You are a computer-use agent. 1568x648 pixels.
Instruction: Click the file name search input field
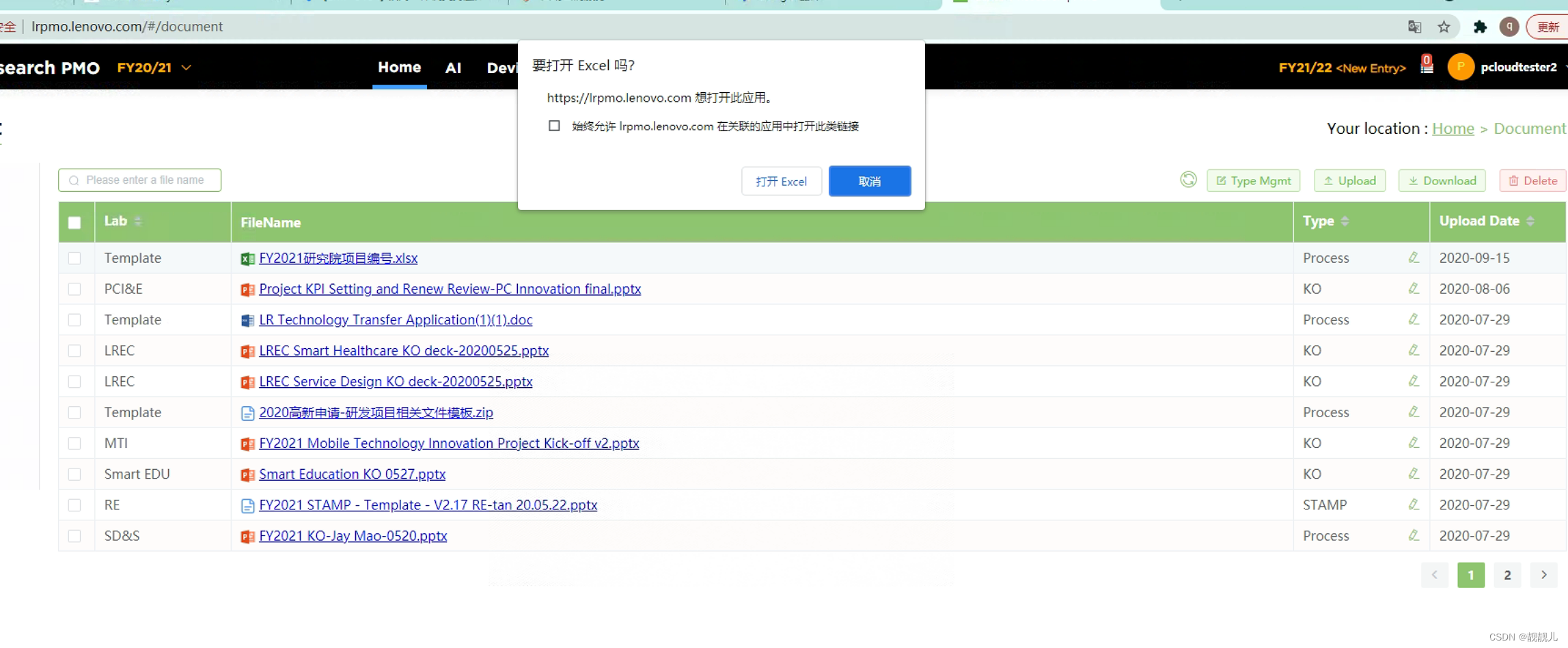point(140,180)
